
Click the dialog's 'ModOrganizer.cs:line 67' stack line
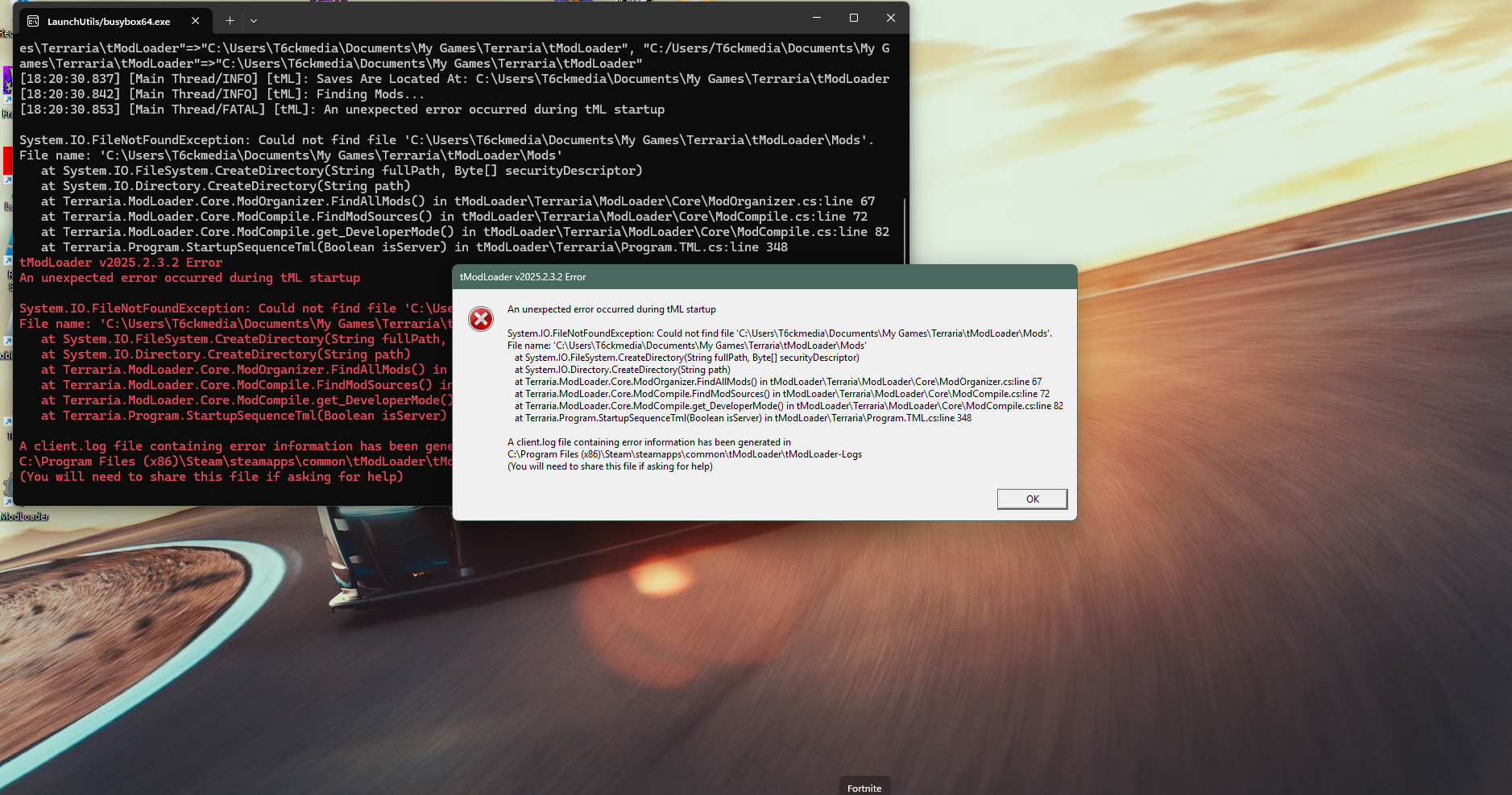tap(778, 382)
